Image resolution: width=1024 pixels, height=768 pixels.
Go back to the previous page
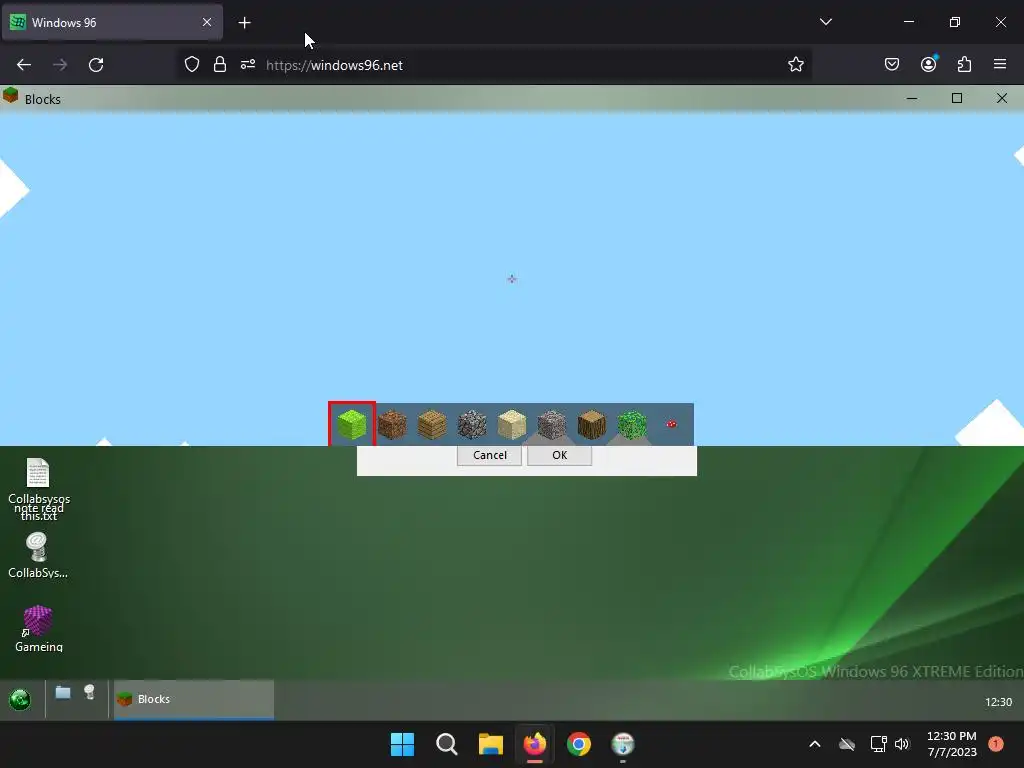[24, 65]
